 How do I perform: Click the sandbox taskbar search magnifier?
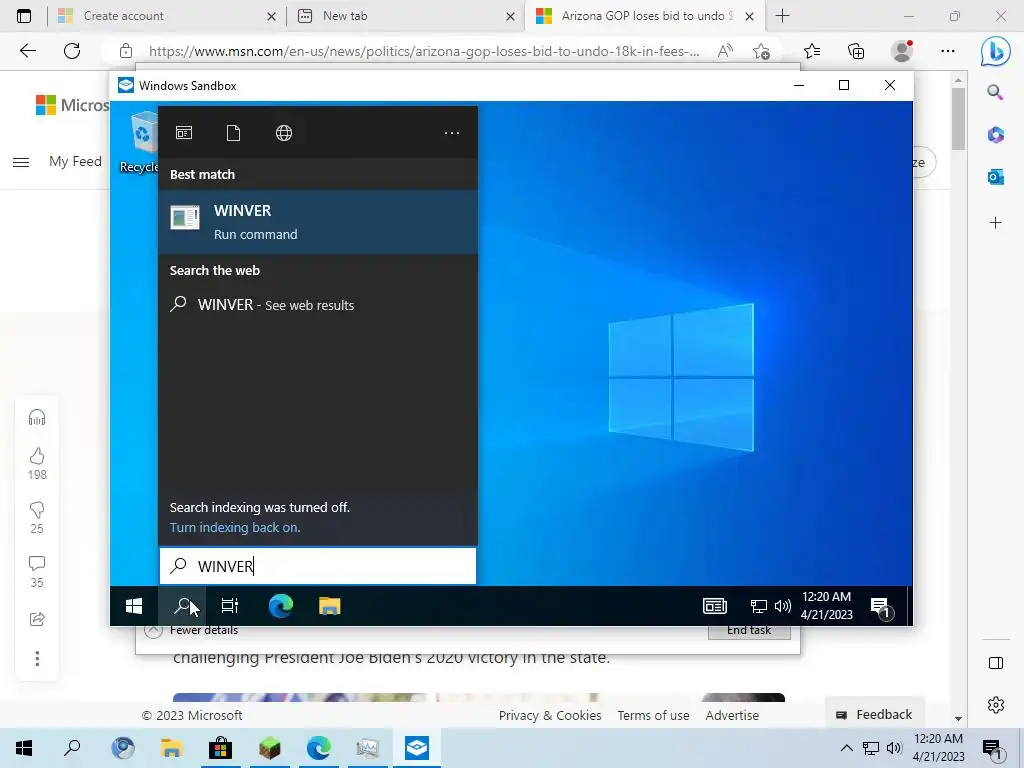pyautogui.click(x=182, y=606)
